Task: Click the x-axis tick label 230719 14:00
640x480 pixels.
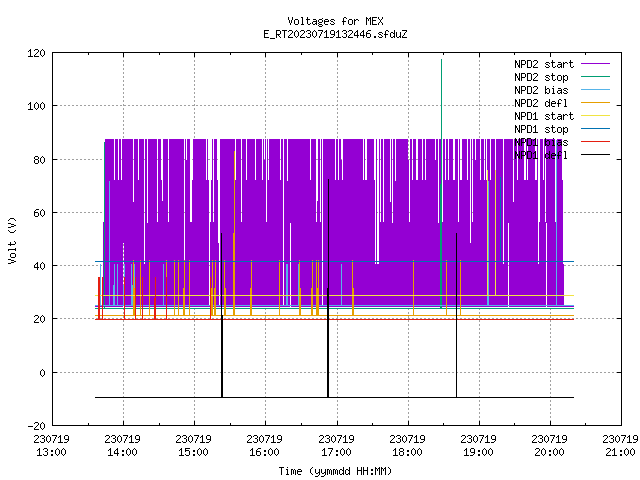Action: (122, 446)
